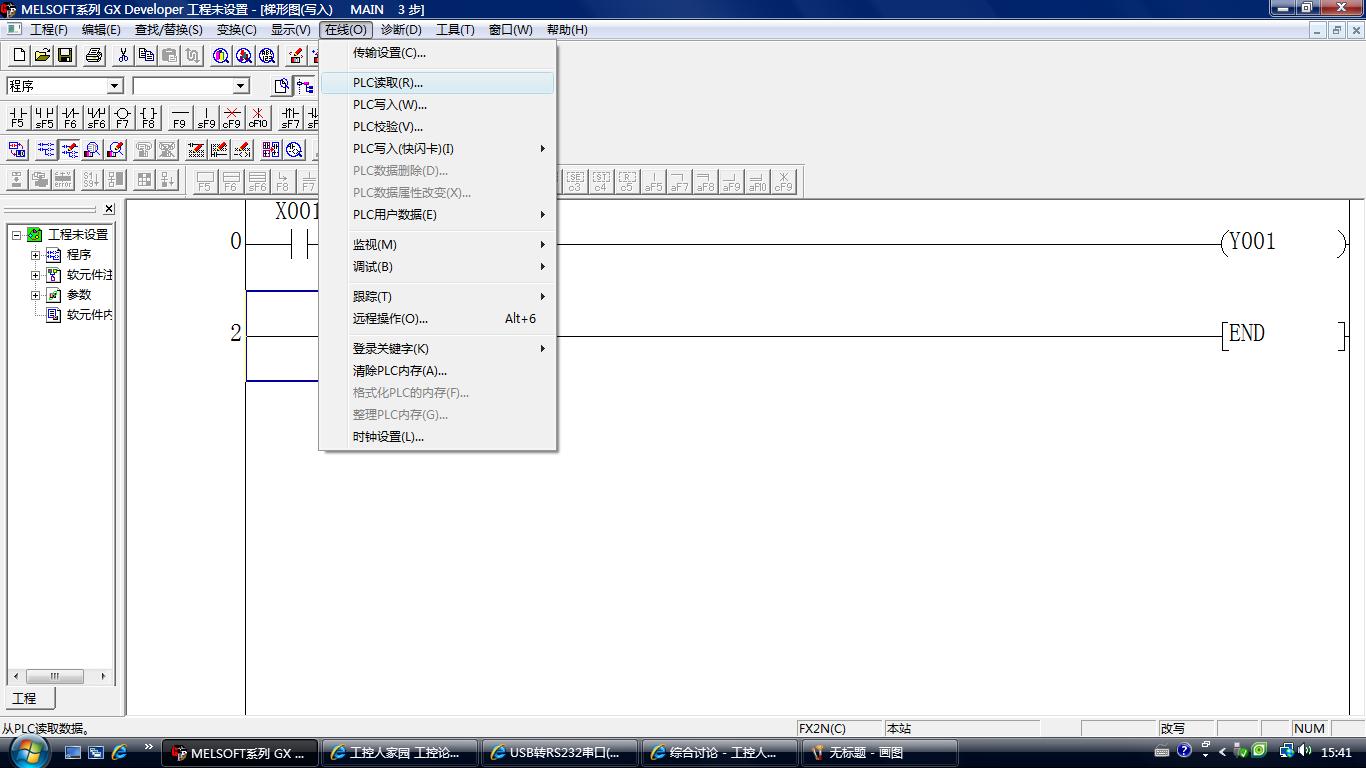Click the print icon in toolbar
Viewport: 1366px width, 768px height.
click(94, 56)
